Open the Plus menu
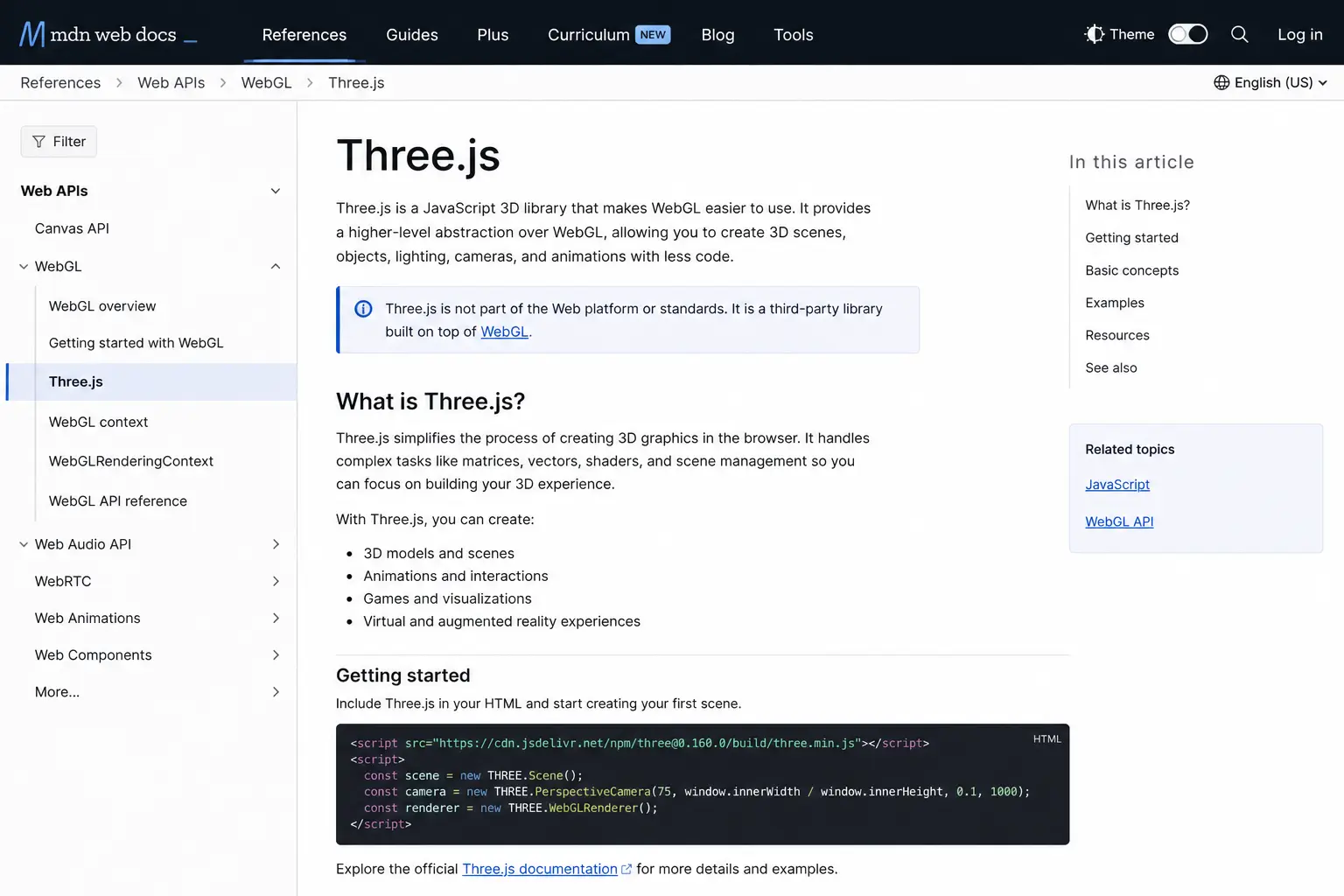The height and width of the screenshot is (896, 1344). [493, 35]
